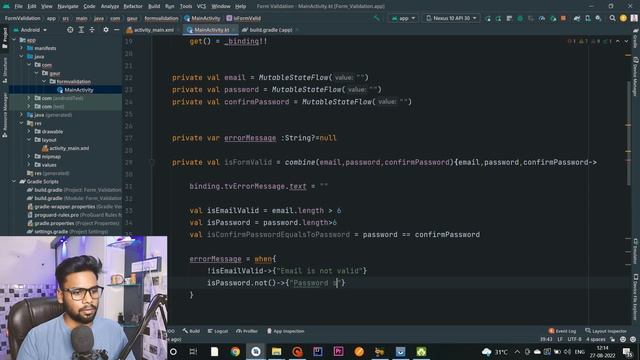
Task: Open proguard-rules.pro file
Action: pyautogui.click(x=73, y=215)
